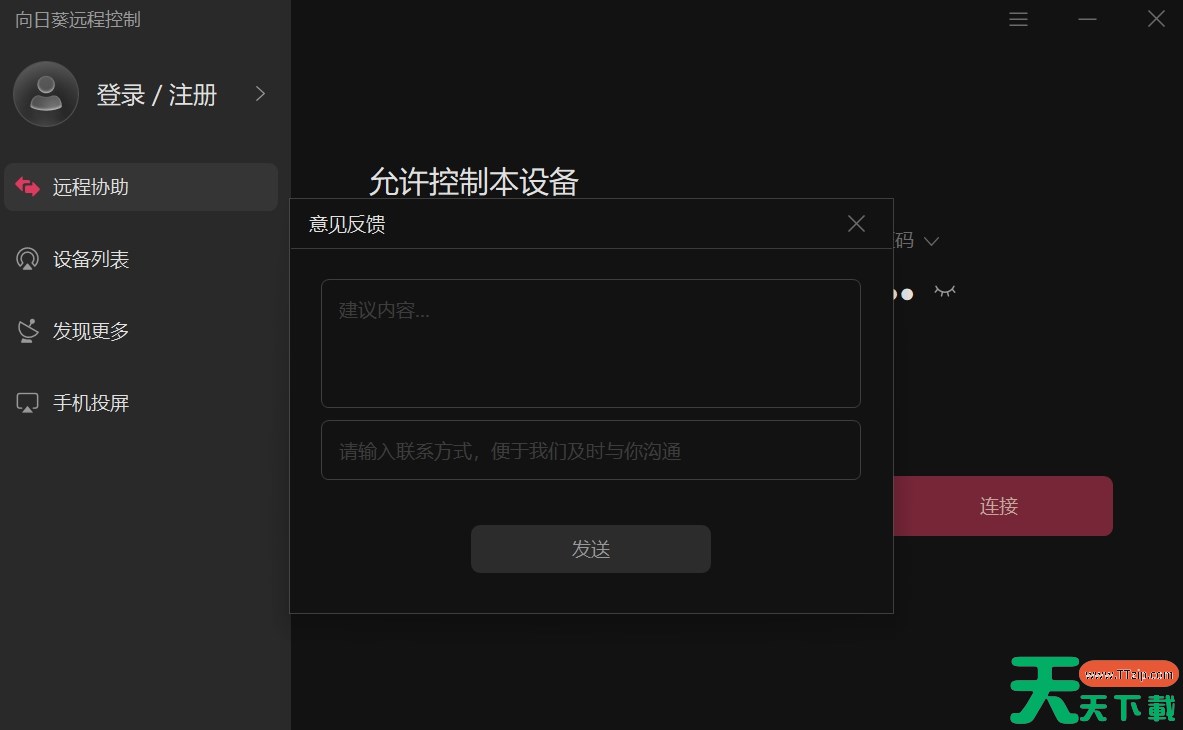Open the 设备列表 section

point(91,260)
